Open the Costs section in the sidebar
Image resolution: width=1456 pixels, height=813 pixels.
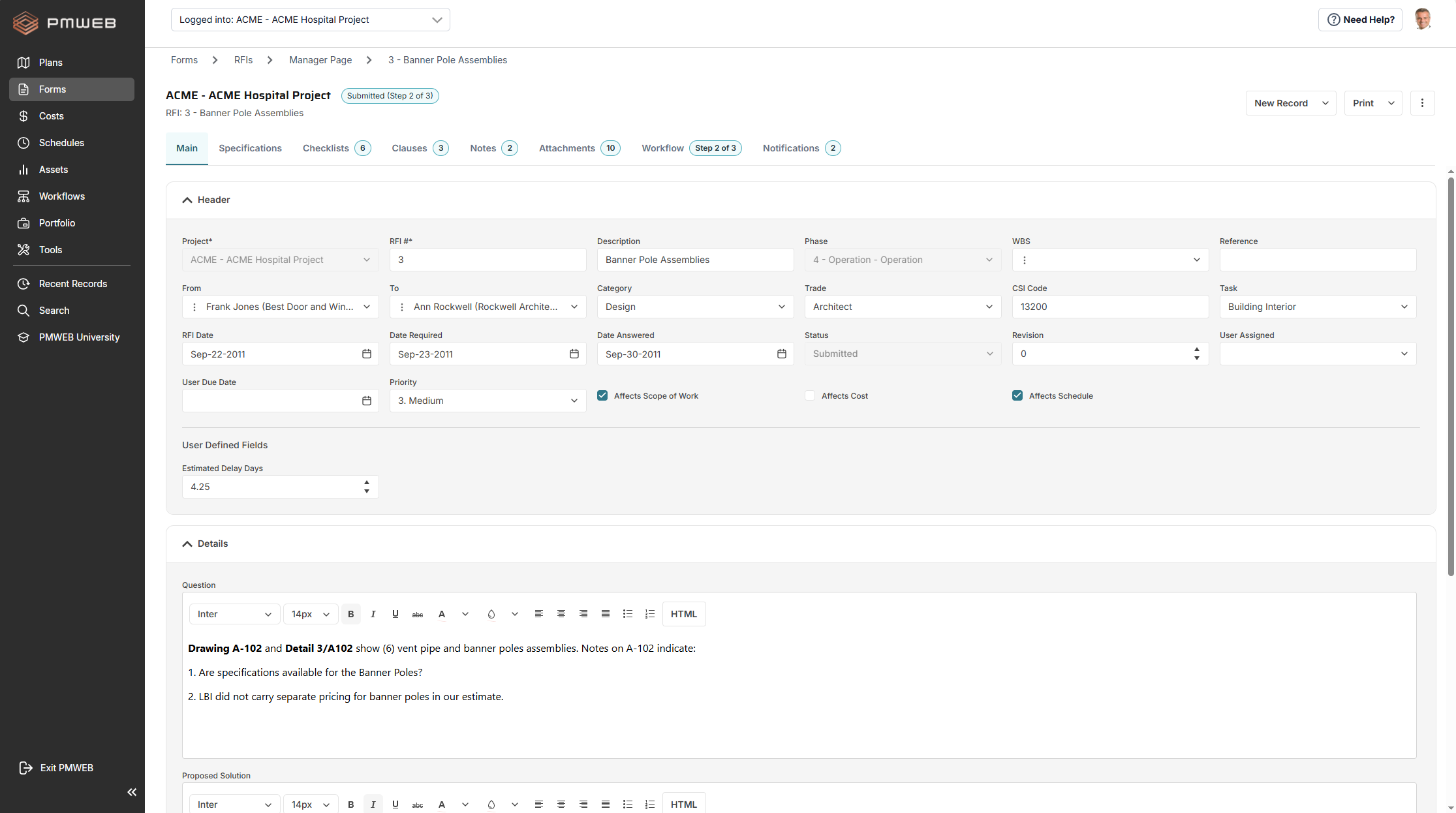coord(51,116)
